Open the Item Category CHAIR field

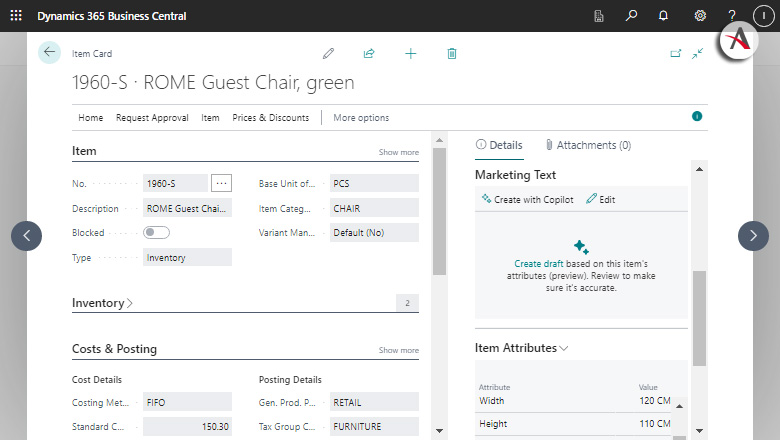[x=374, y=208]
